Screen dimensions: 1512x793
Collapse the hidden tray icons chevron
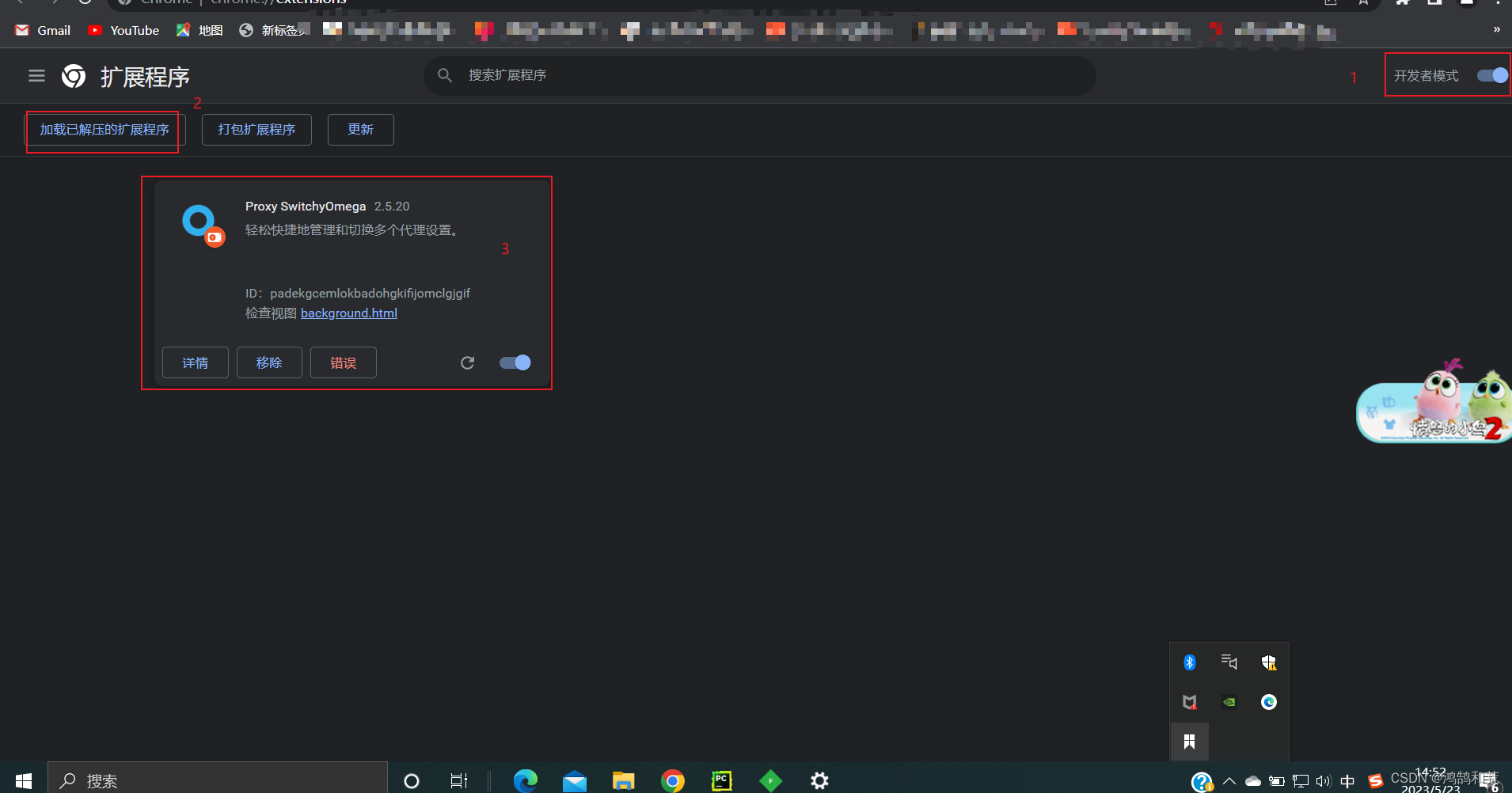(1229, 781)
